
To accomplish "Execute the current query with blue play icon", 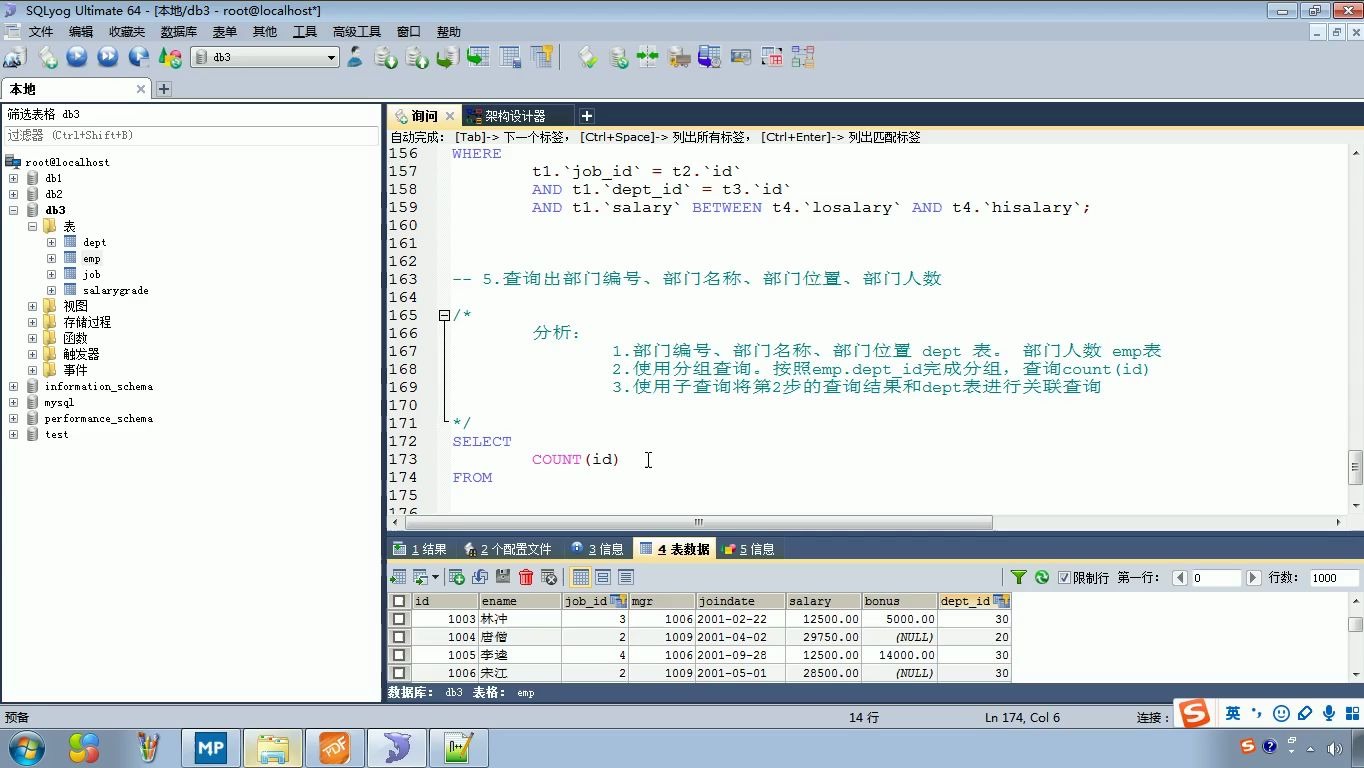I will [77, 57].
